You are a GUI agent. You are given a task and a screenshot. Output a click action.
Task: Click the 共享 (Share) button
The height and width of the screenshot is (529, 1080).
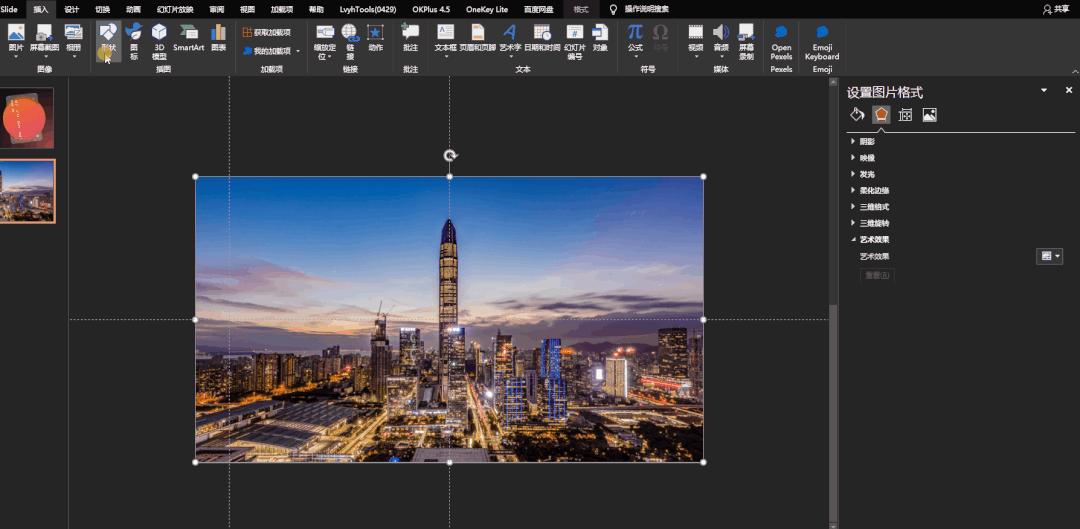click(1056, 9)
